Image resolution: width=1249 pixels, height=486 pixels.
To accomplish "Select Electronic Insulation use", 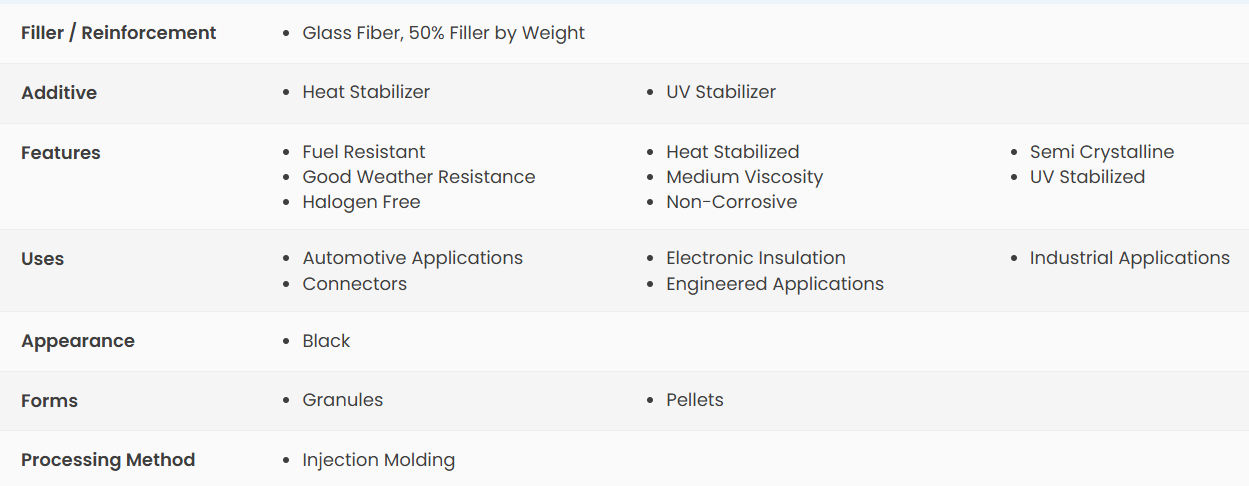I will [x=756, y=258].
